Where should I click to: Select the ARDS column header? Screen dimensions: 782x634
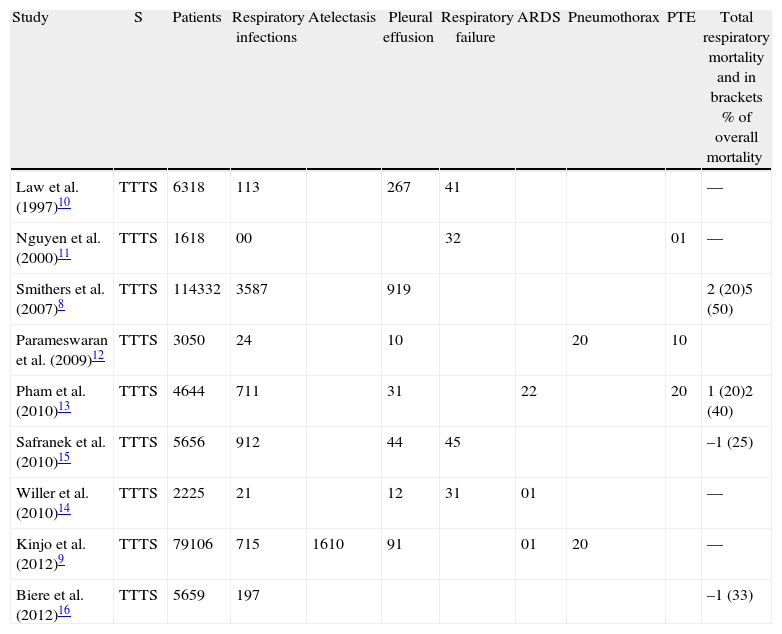(x=538, y=18)
